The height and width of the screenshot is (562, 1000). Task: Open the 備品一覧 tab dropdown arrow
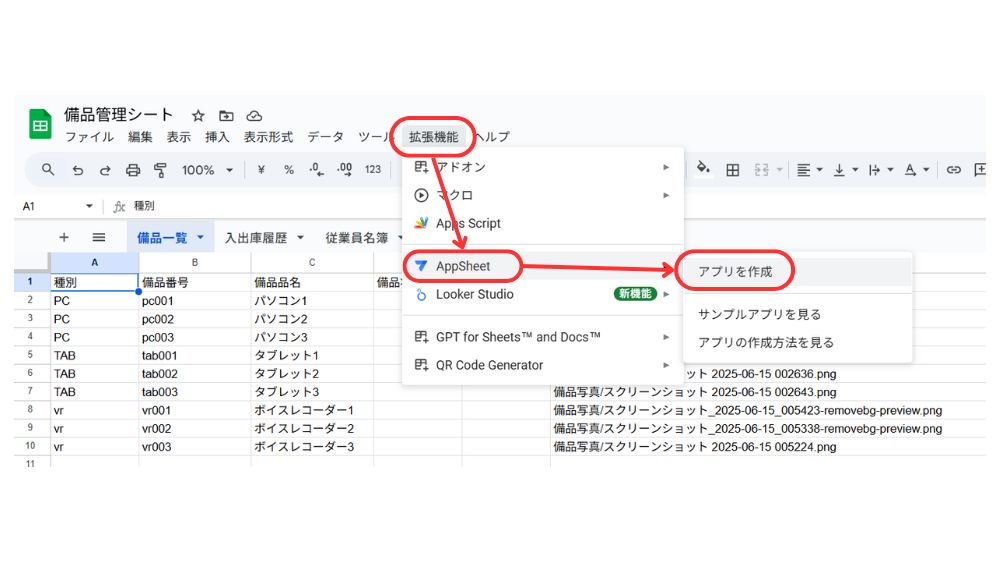[200, 237]
